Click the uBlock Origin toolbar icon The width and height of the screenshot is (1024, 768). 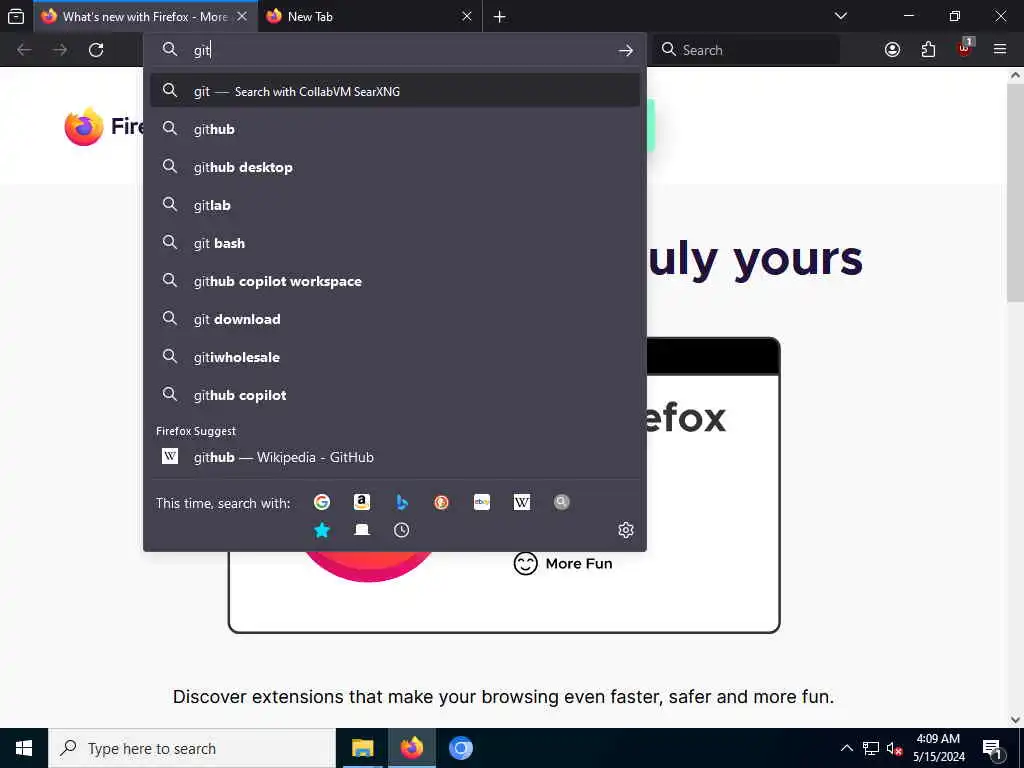965,48
